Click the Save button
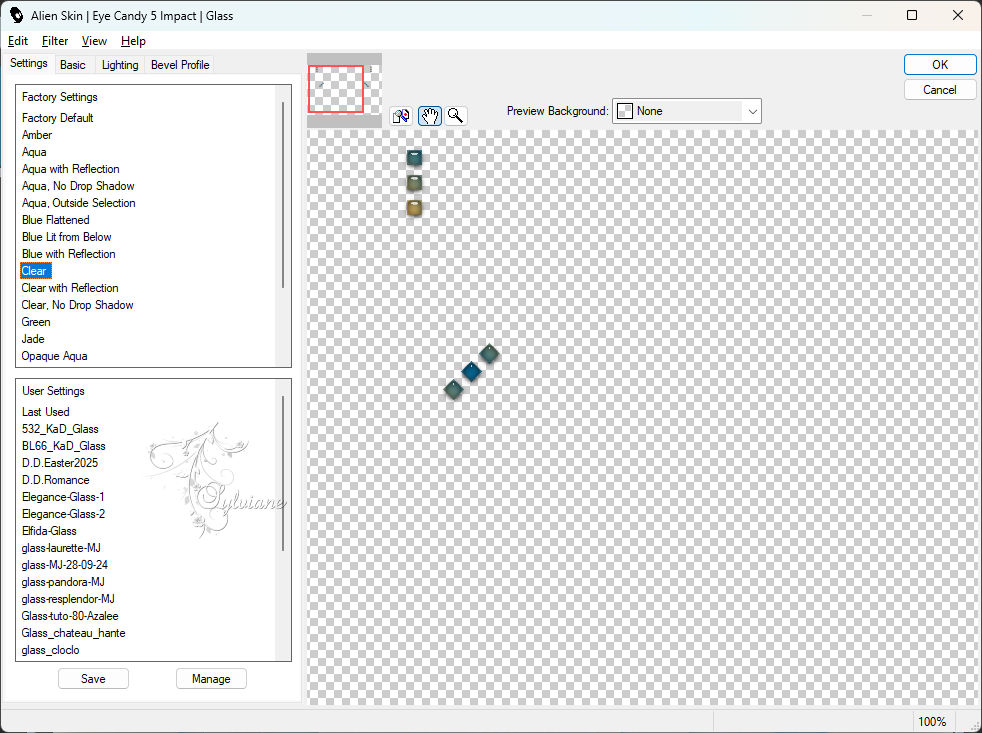Viewport: 982px width, 733px height. 93,678
